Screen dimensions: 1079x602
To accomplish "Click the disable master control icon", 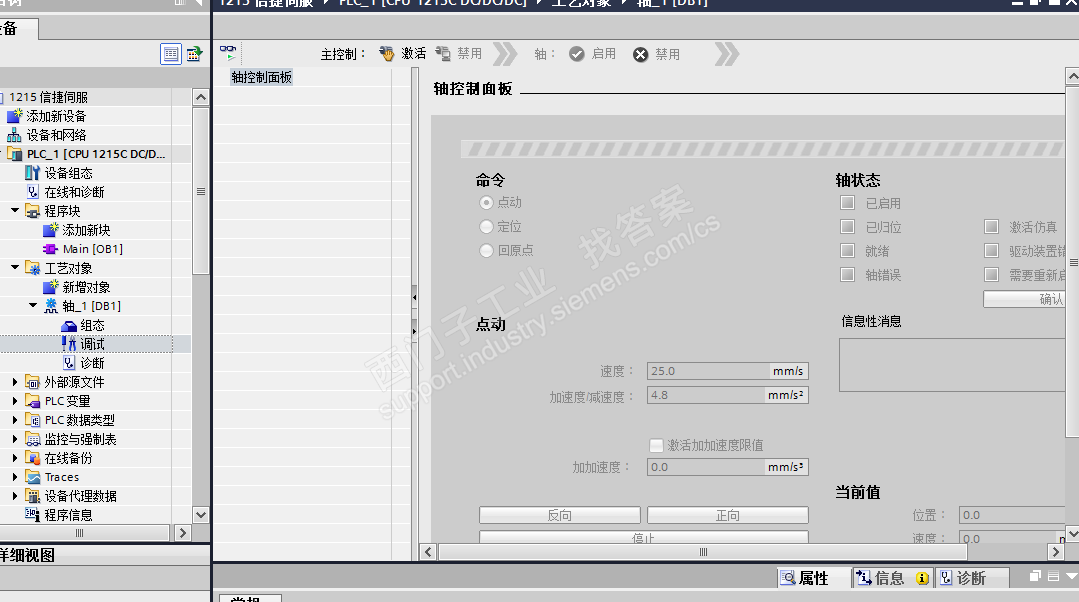I will pos(443,54).
